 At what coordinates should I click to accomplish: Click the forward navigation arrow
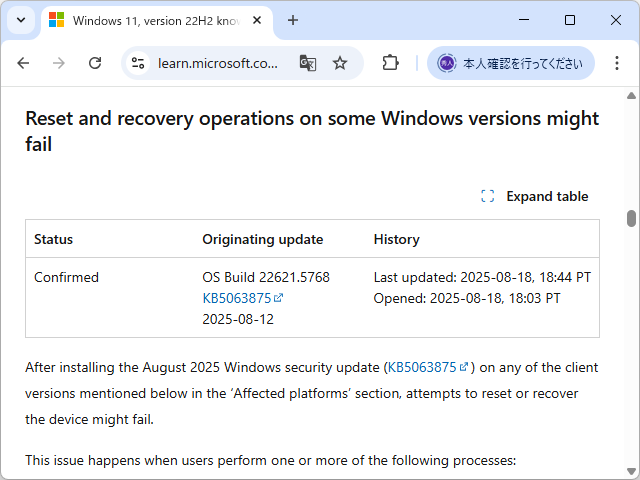pyautogui.click(x=59, y=63)
